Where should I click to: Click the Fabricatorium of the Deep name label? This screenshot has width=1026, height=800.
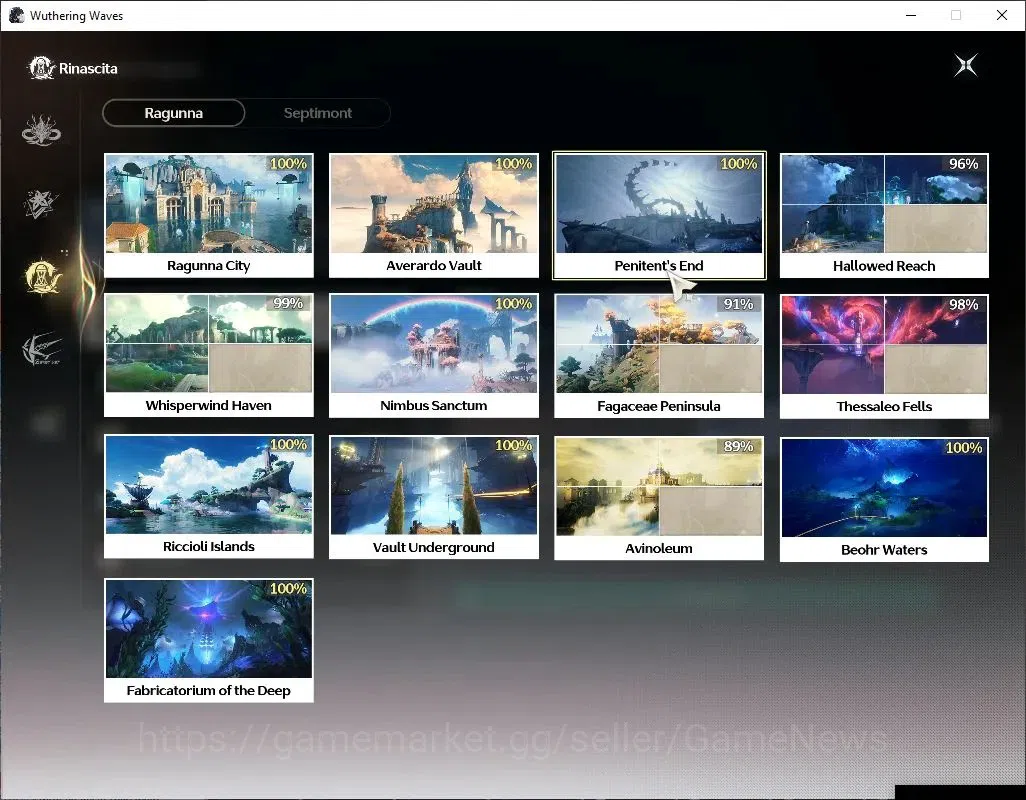(209, 691)
